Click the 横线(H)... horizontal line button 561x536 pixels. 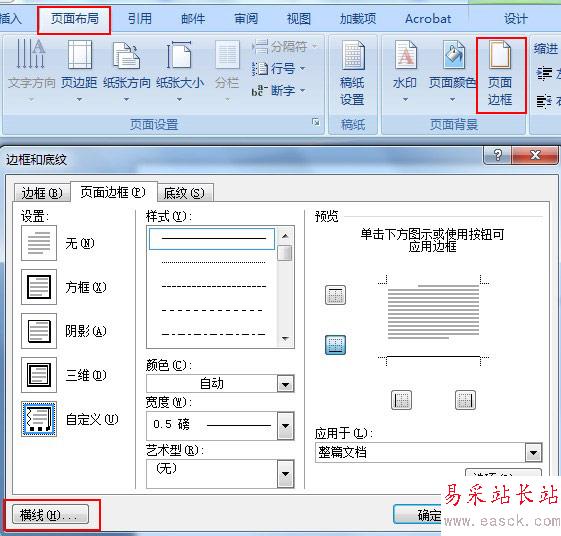point(50,515)
